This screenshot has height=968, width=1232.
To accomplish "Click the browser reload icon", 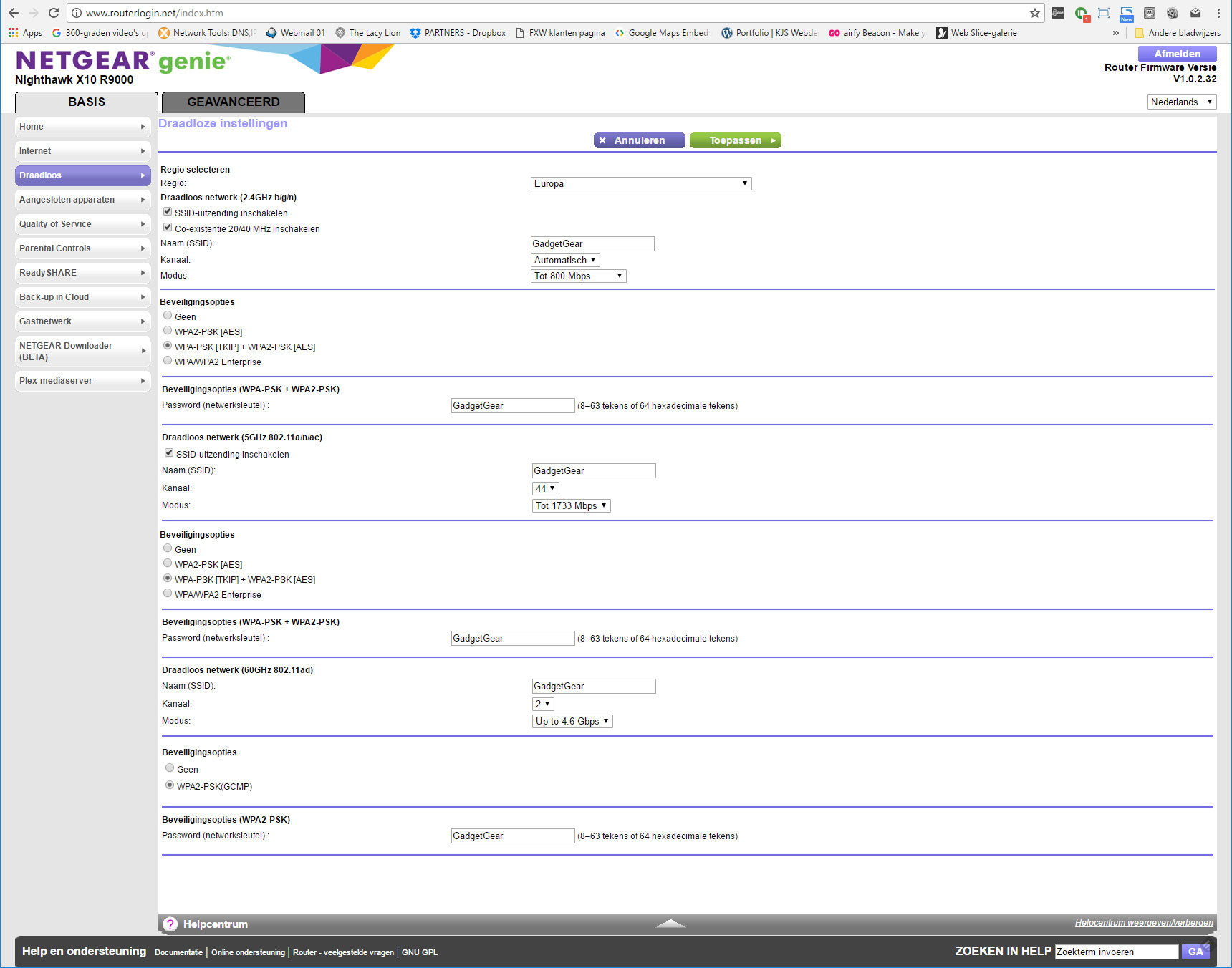I will tap(54, 13).
